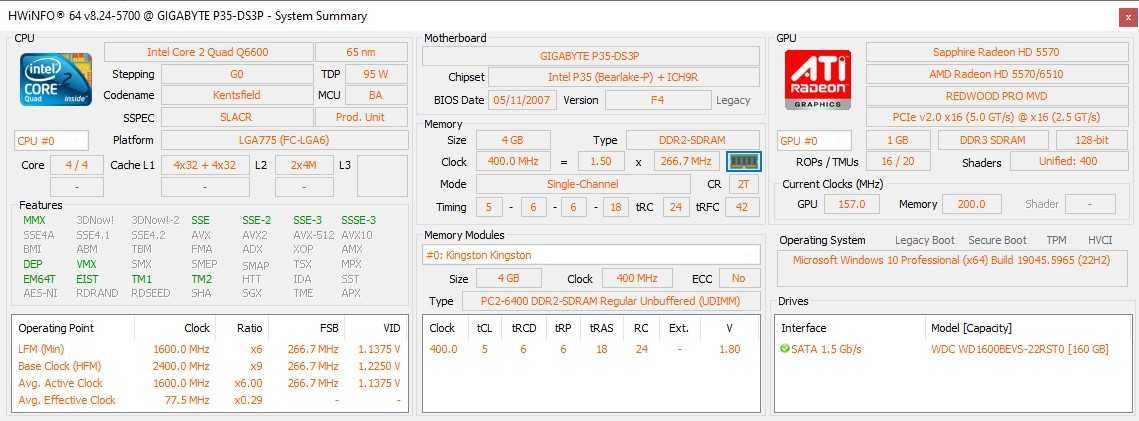This screenshot has width=1139, height=421.
Task: Click the ROPs / TMUs 16 / 20 value
Action: [x=899, y=161]
